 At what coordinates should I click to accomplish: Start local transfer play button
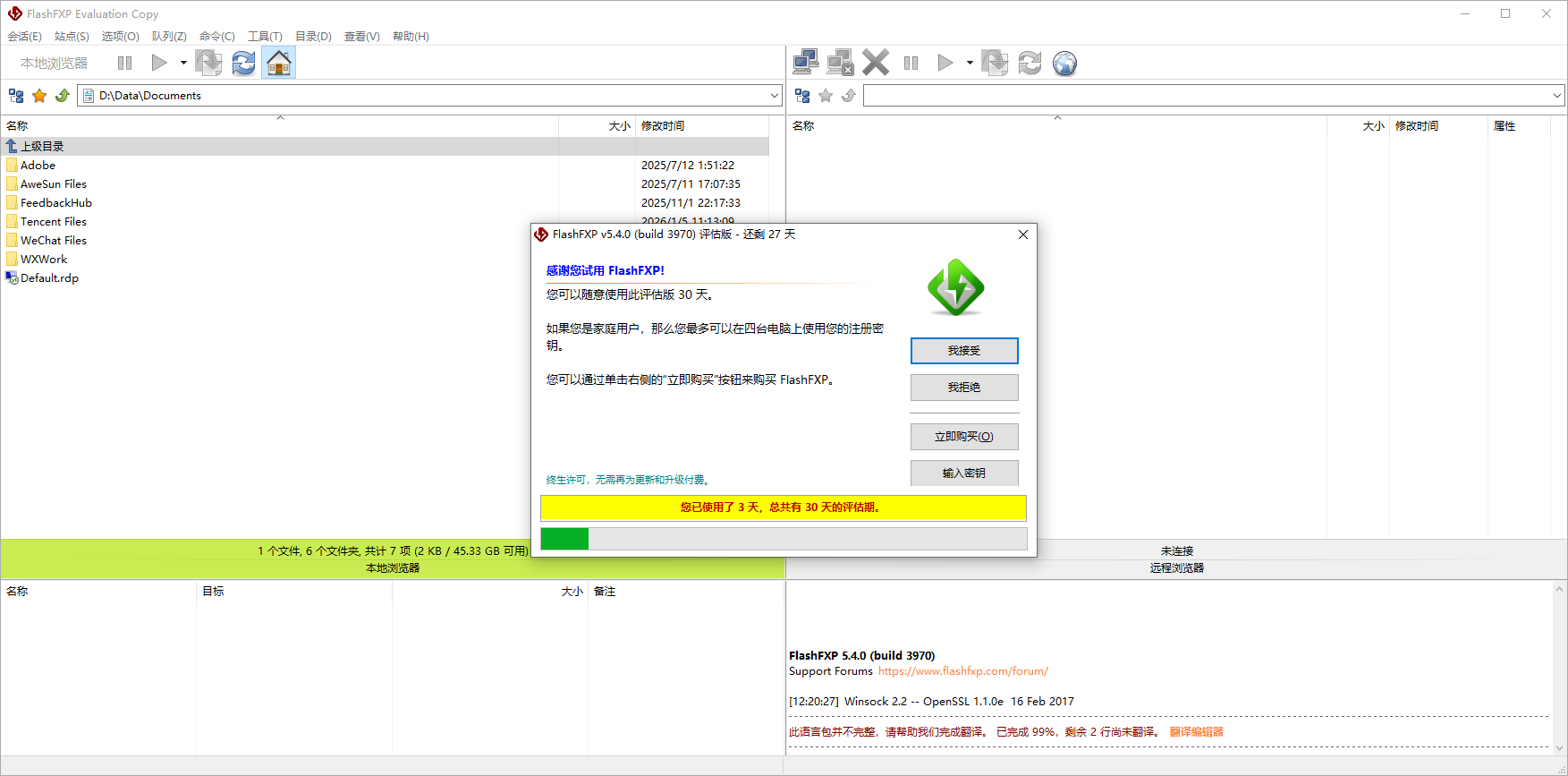pos(159,63)
